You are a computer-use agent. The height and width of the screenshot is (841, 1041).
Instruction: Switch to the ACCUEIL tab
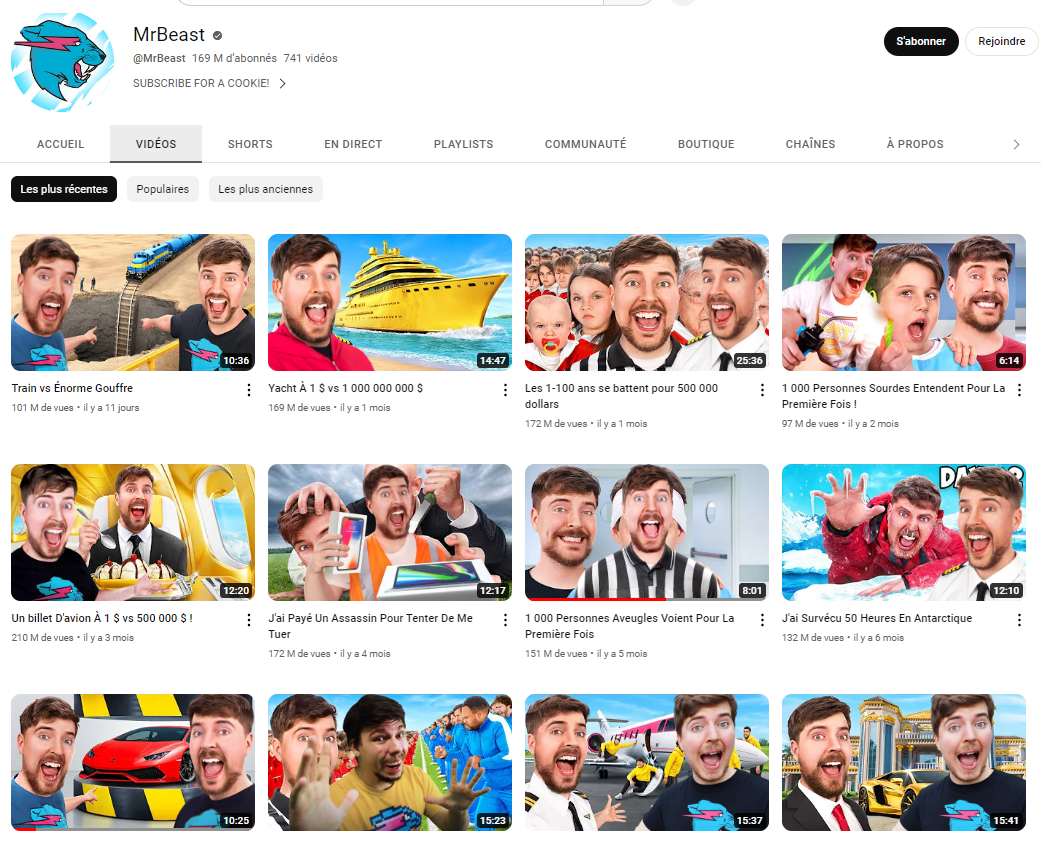click(60, 144)
